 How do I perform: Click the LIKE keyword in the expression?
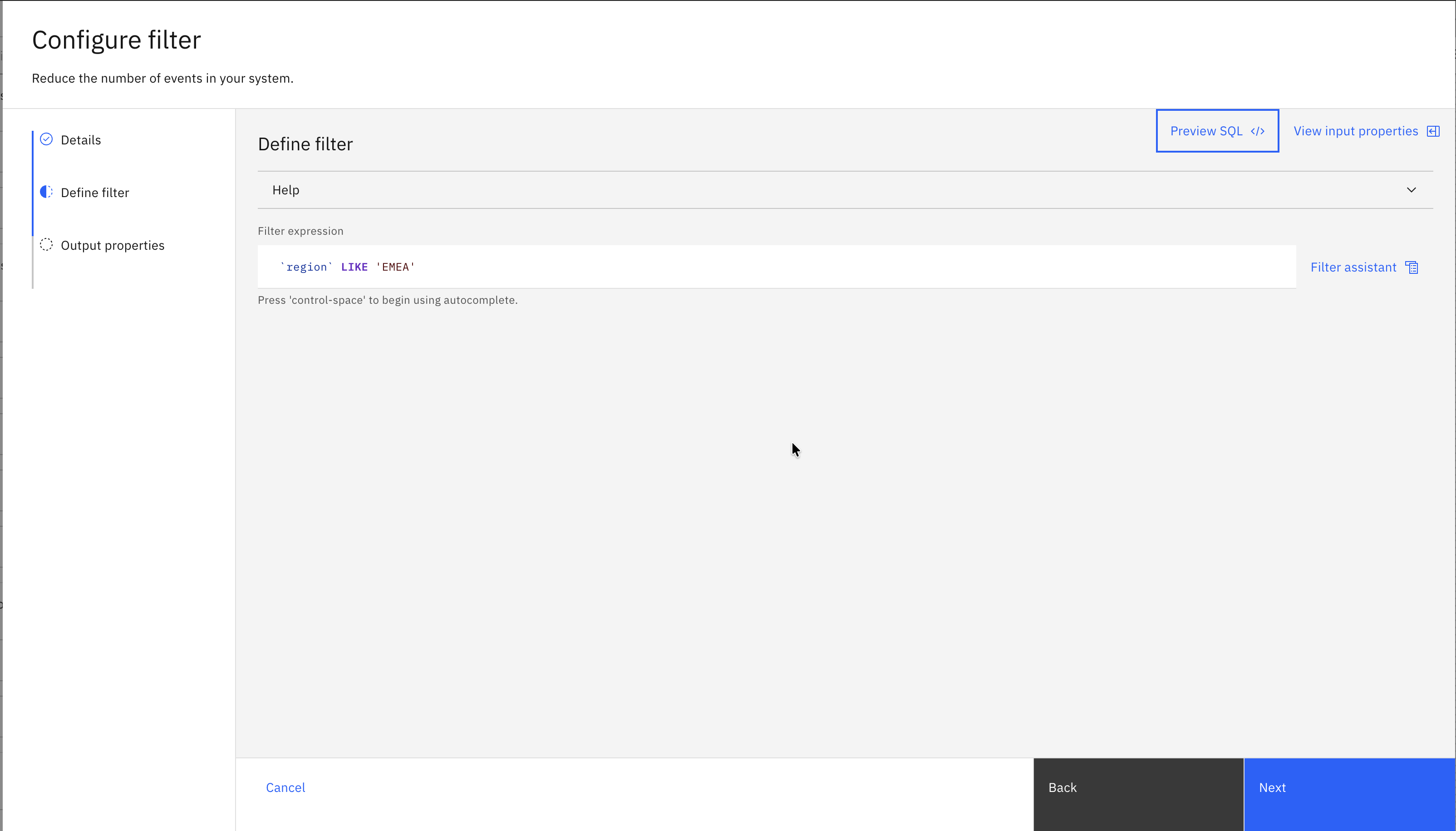click(354, 267)
